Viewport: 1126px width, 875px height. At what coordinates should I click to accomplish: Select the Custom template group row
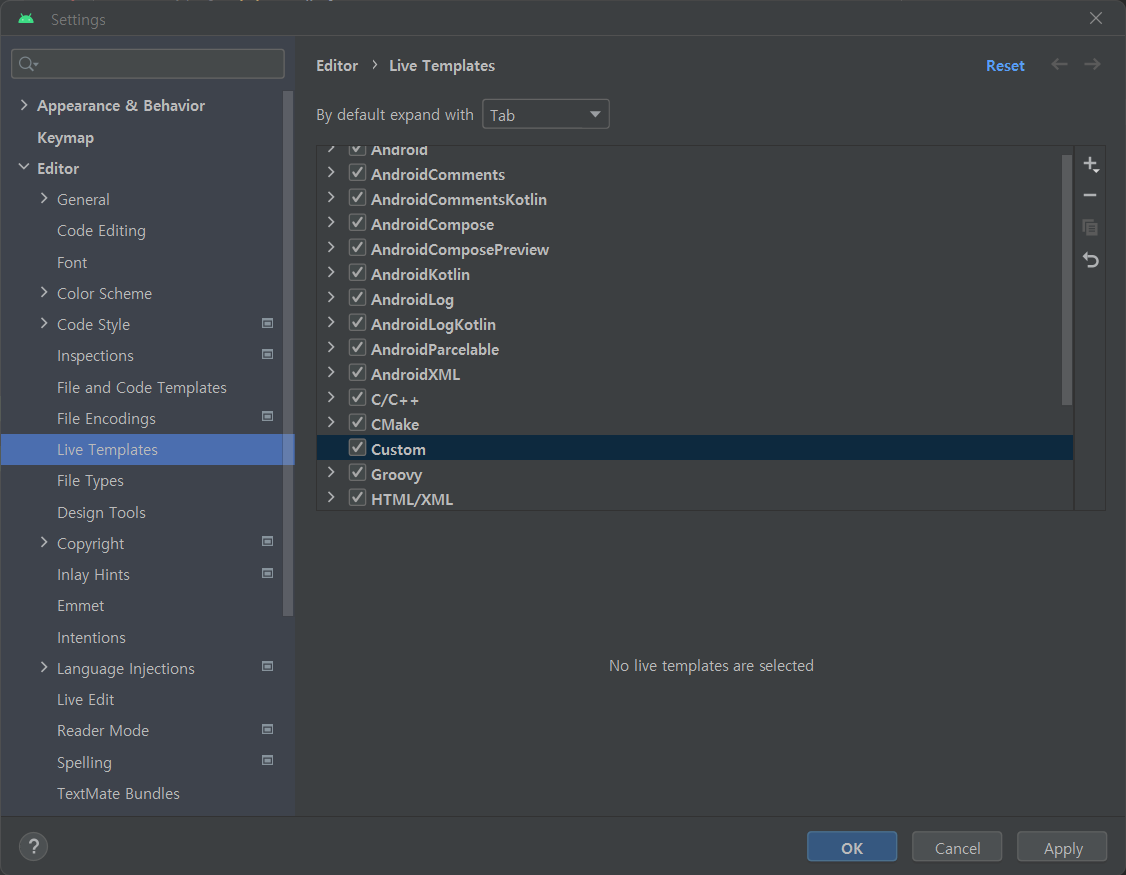pyautogui.click(x=694, y=448)
